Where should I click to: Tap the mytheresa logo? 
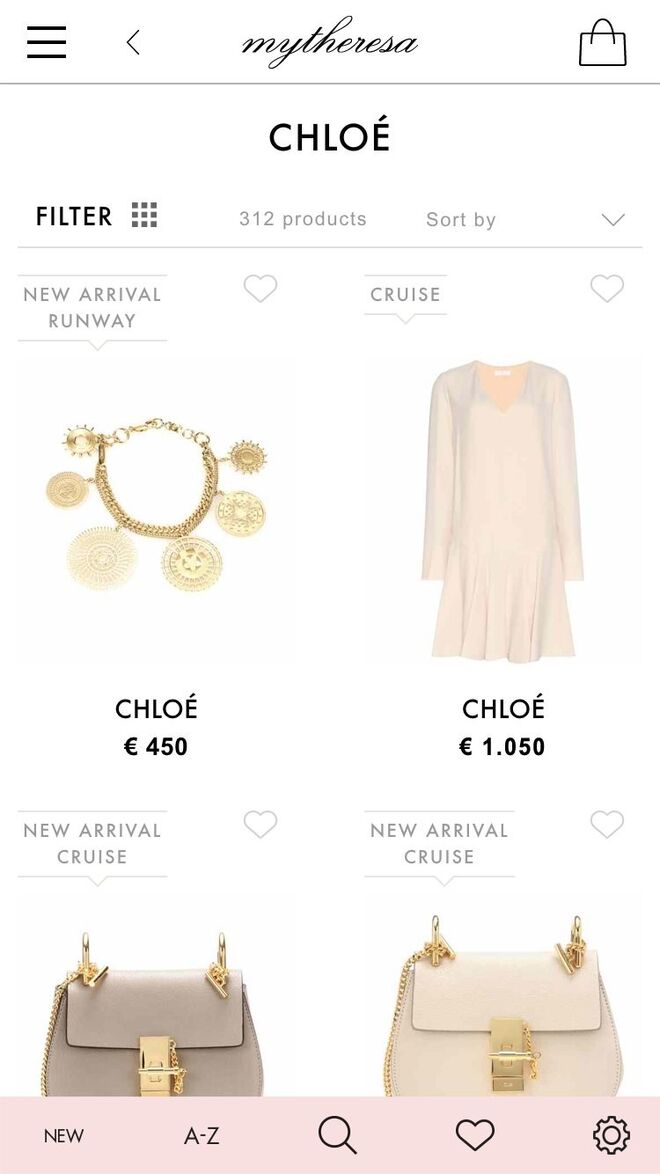coord(329,44)
